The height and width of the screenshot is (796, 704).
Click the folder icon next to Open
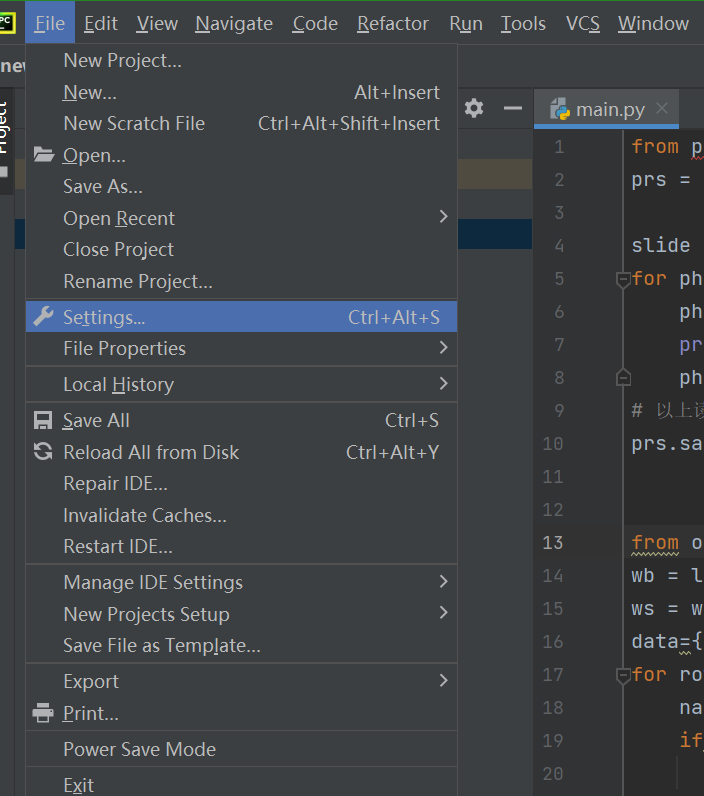coord(43,155)
